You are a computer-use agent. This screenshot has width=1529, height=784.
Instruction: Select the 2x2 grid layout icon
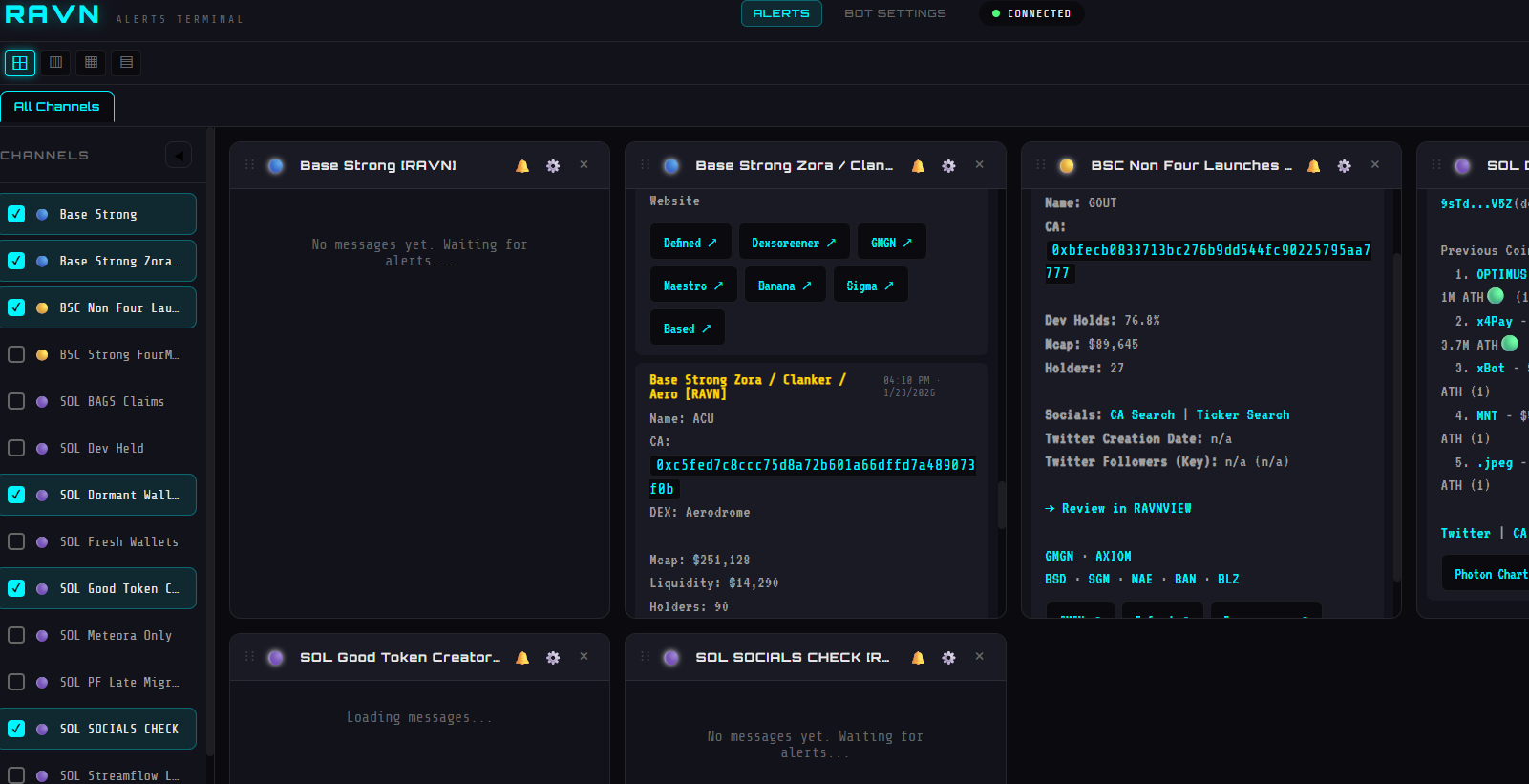click(20, 63)
